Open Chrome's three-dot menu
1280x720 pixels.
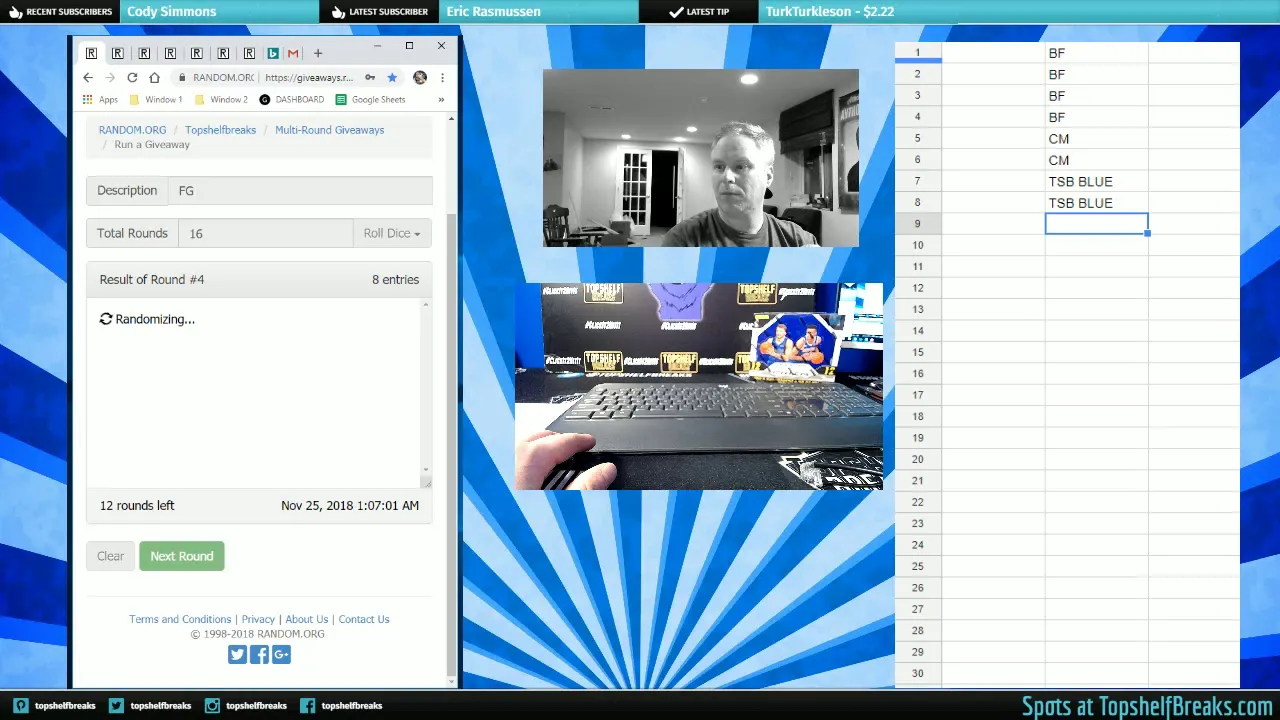pyautogui.click(x=442, y=77)
